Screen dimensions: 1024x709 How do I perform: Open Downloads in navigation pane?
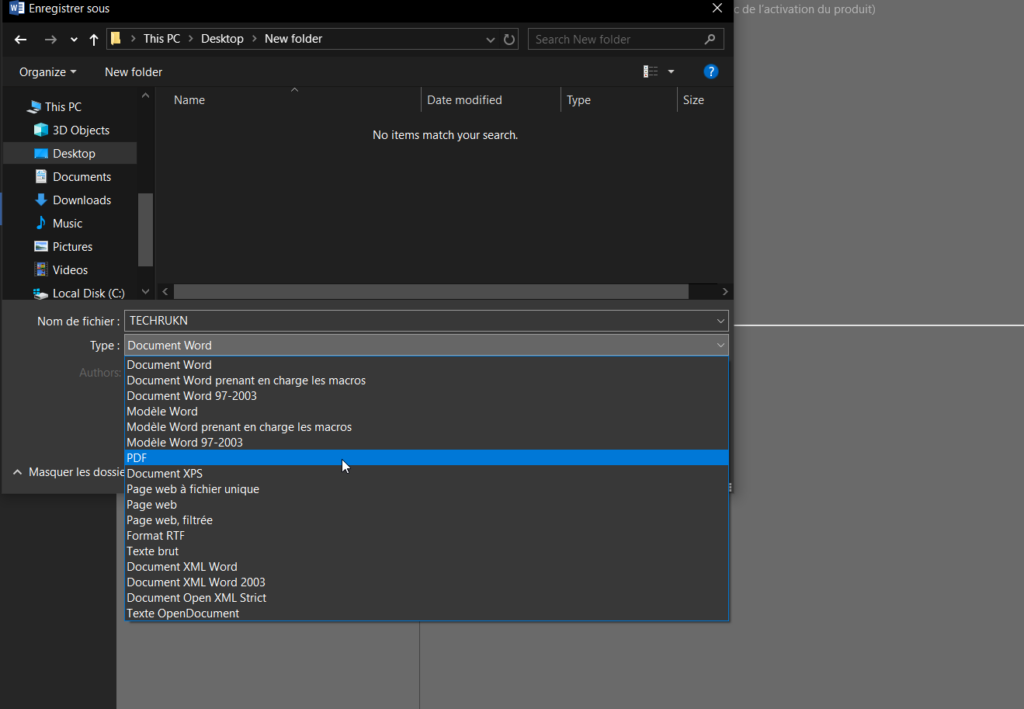tap(82, 200)
